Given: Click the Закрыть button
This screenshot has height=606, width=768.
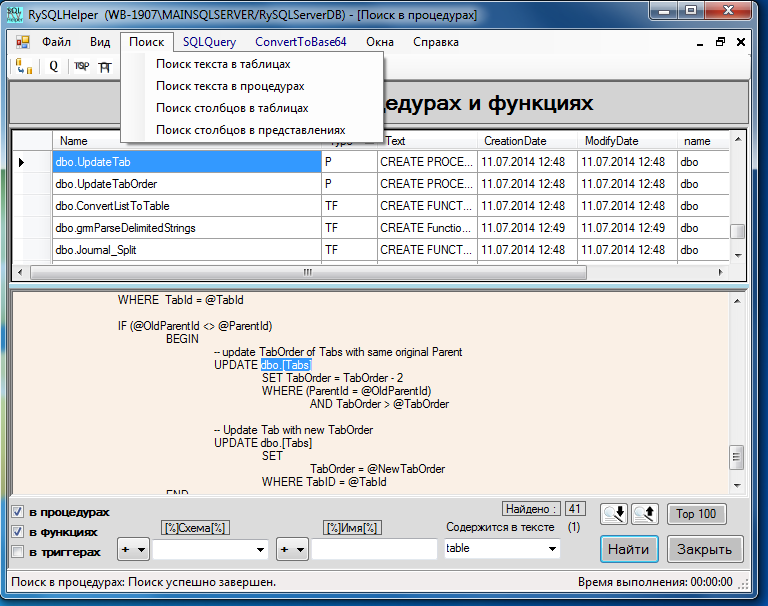Looking at the screenshot, I should coord(704,549).
